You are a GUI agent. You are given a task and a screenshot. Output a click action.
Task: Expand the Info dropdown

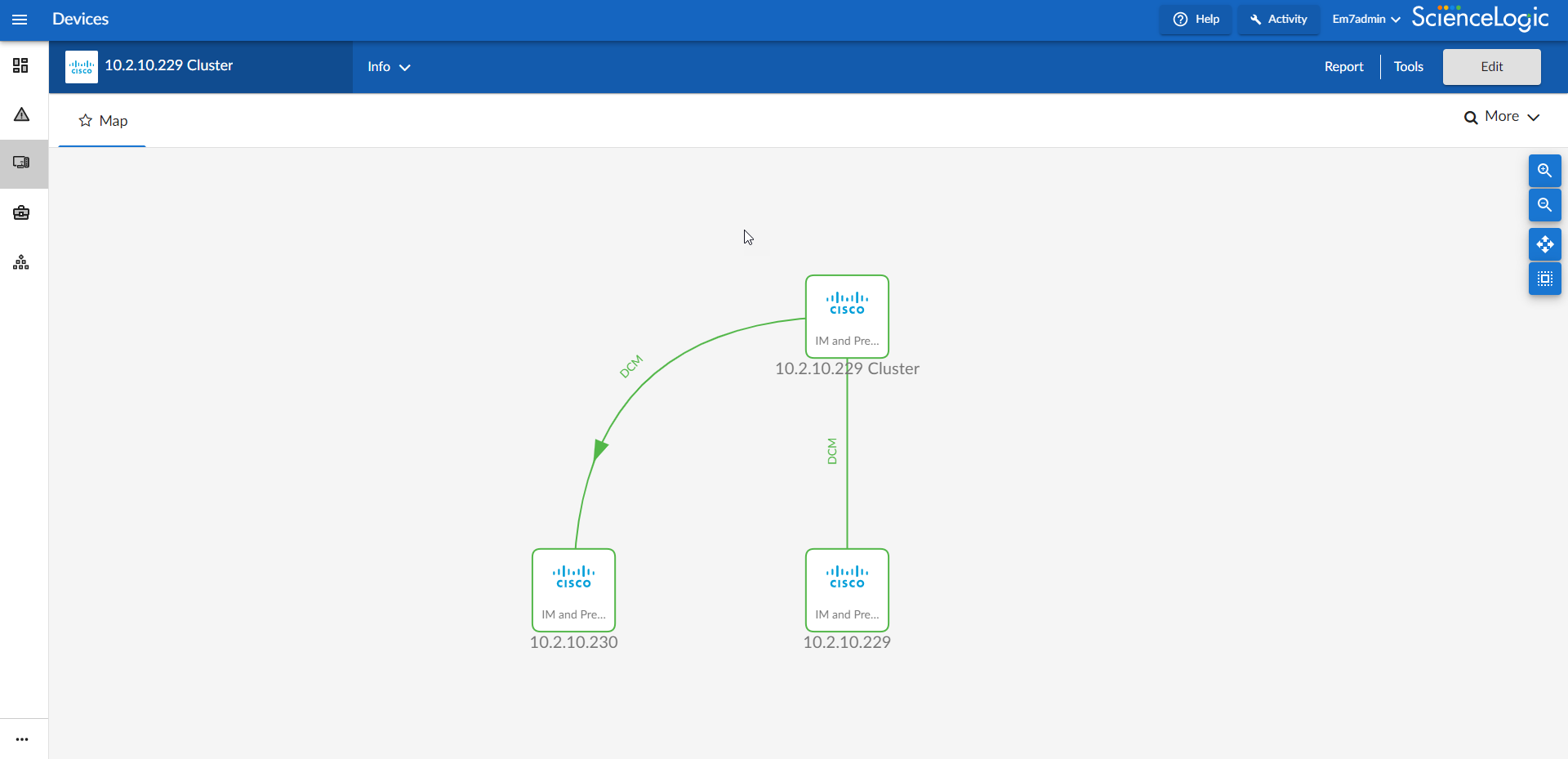(389, 67)
